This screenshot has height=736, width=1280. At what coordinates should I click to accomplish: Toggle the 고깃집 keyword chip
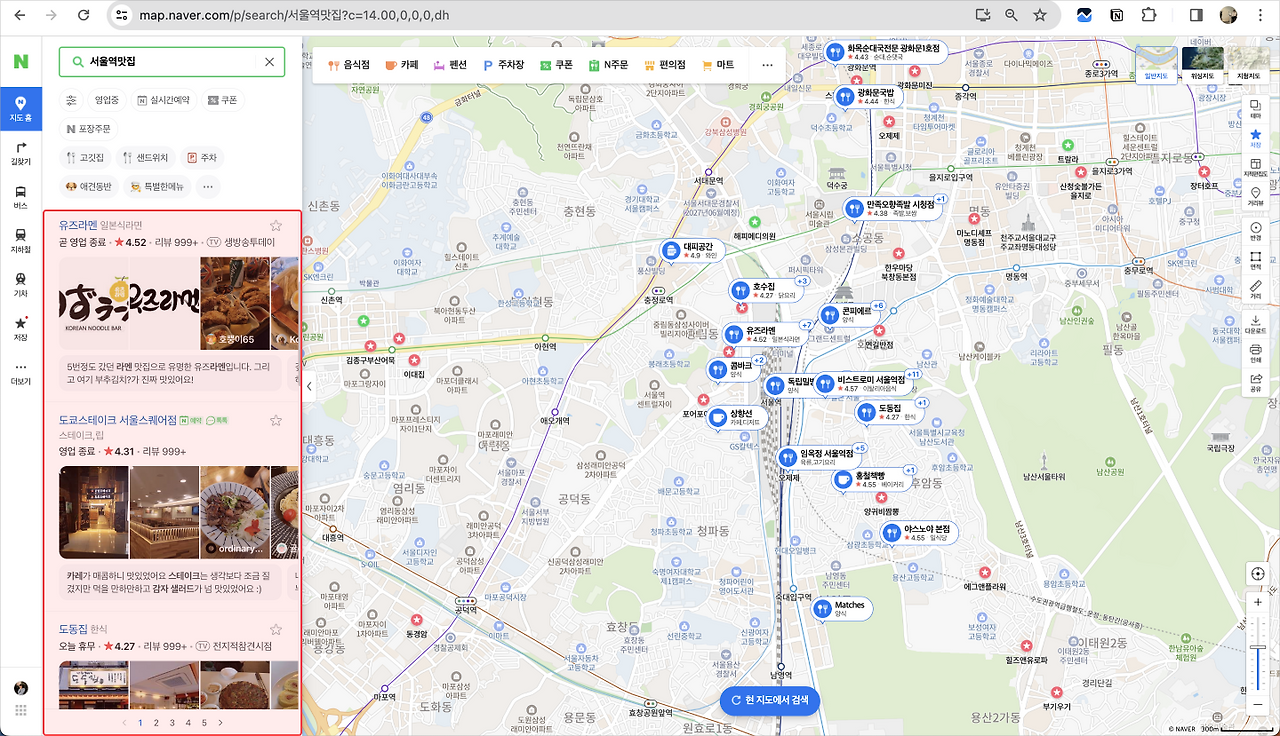(85, 158)
